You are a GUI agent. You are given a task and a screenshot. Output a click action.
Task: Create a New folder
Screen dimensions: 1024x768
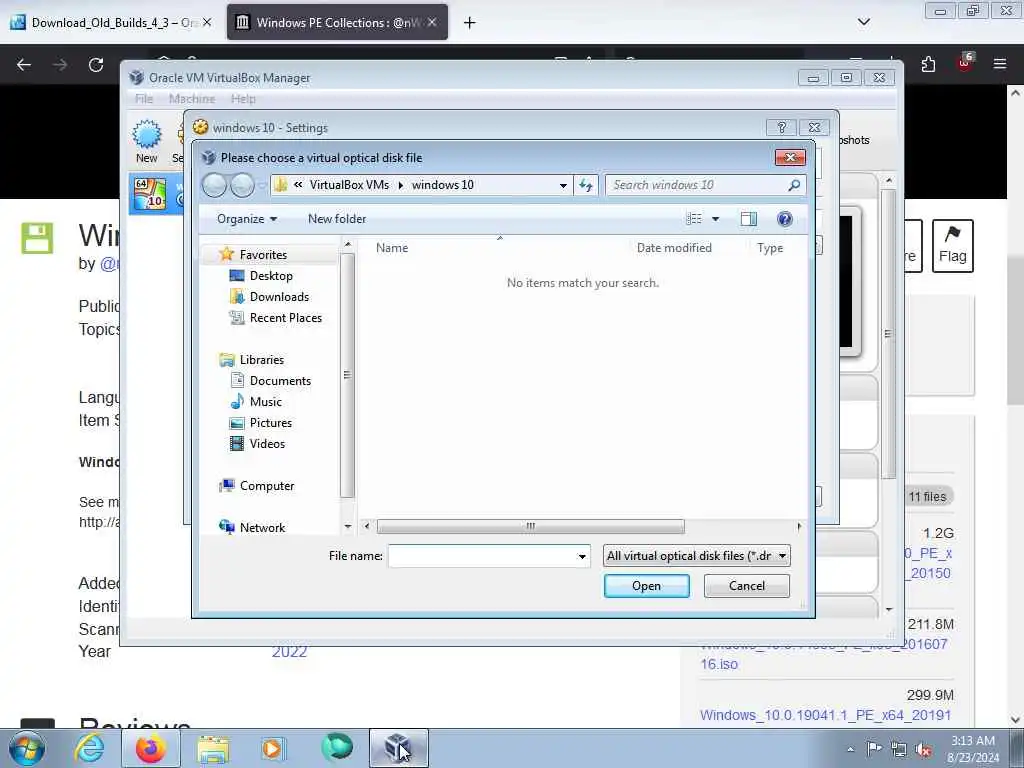pos(337,219)
